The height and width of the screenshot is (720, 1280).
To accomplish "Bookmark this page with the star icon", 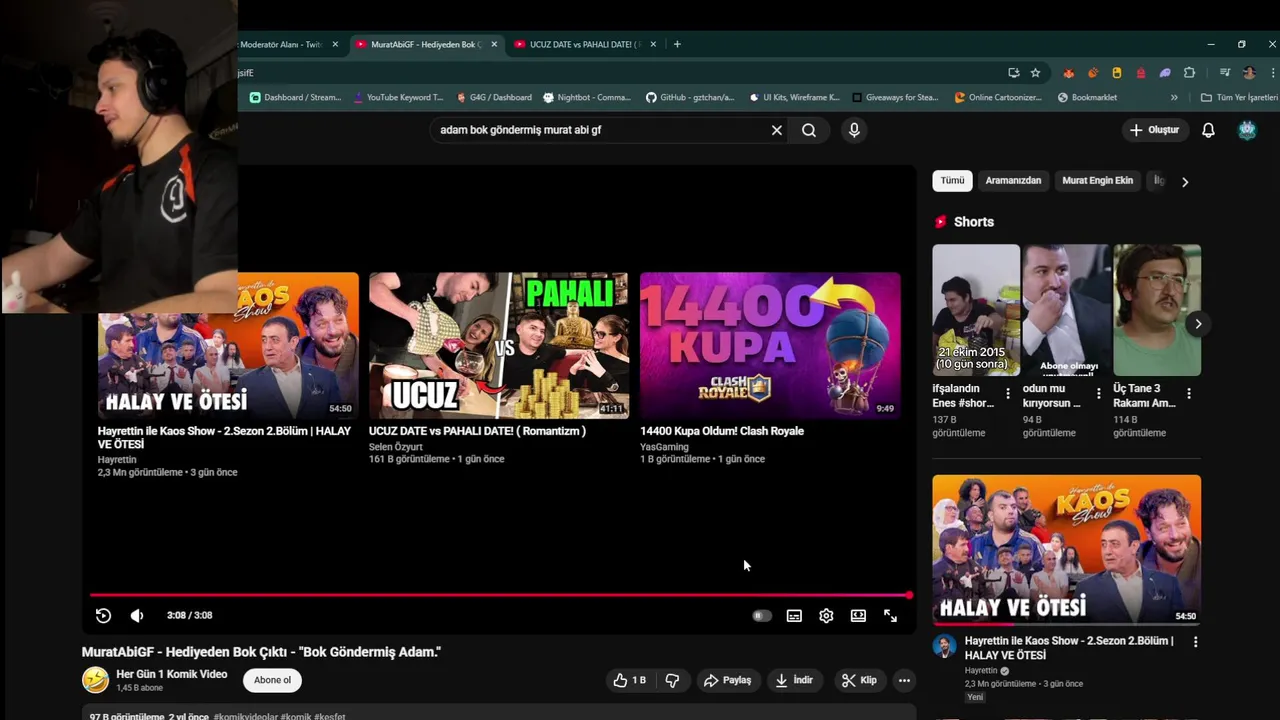I will click(x=1035, y=73).
